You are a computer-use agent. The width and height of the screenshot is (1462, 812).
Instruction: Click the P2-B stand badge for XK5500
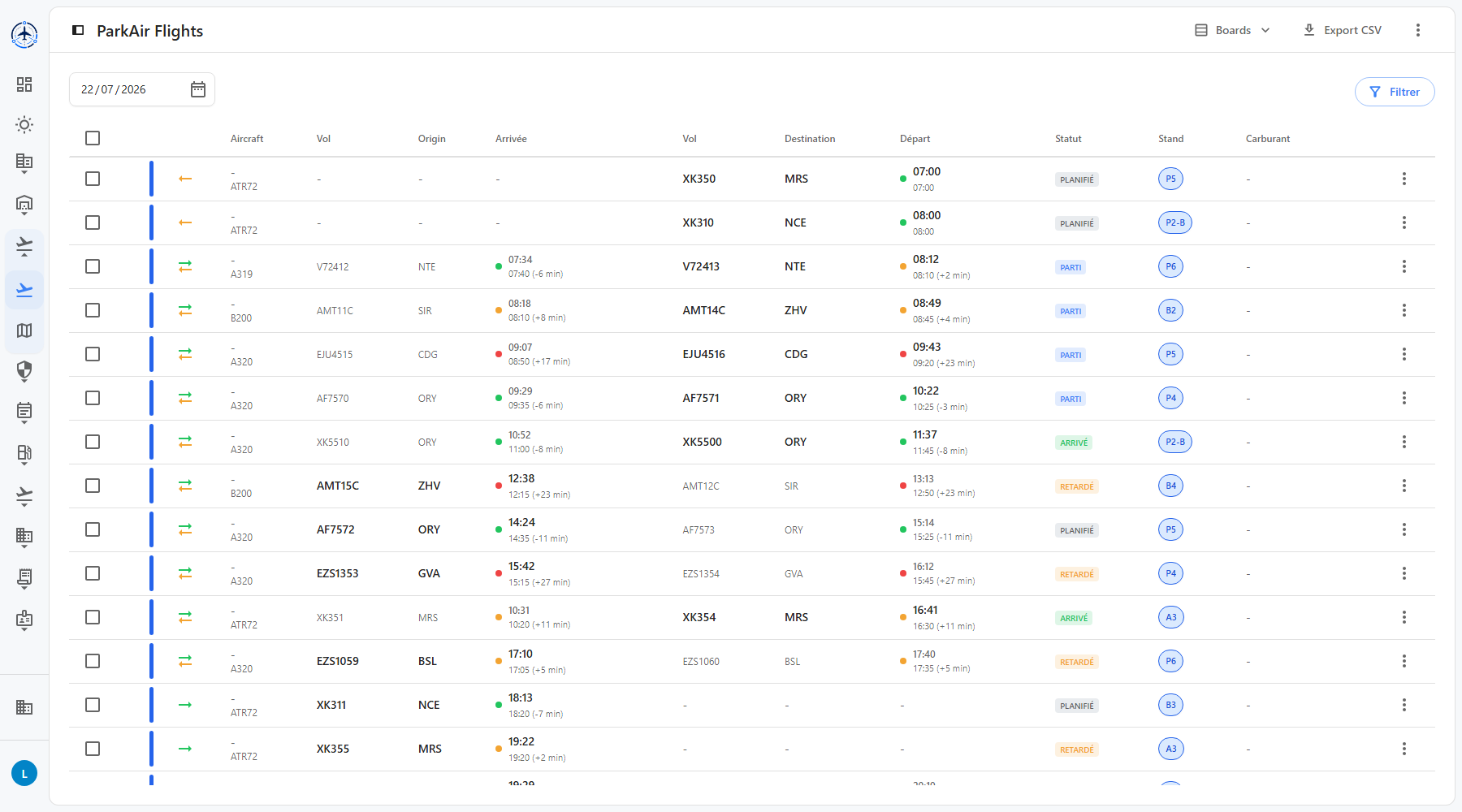click(1174, 442)
